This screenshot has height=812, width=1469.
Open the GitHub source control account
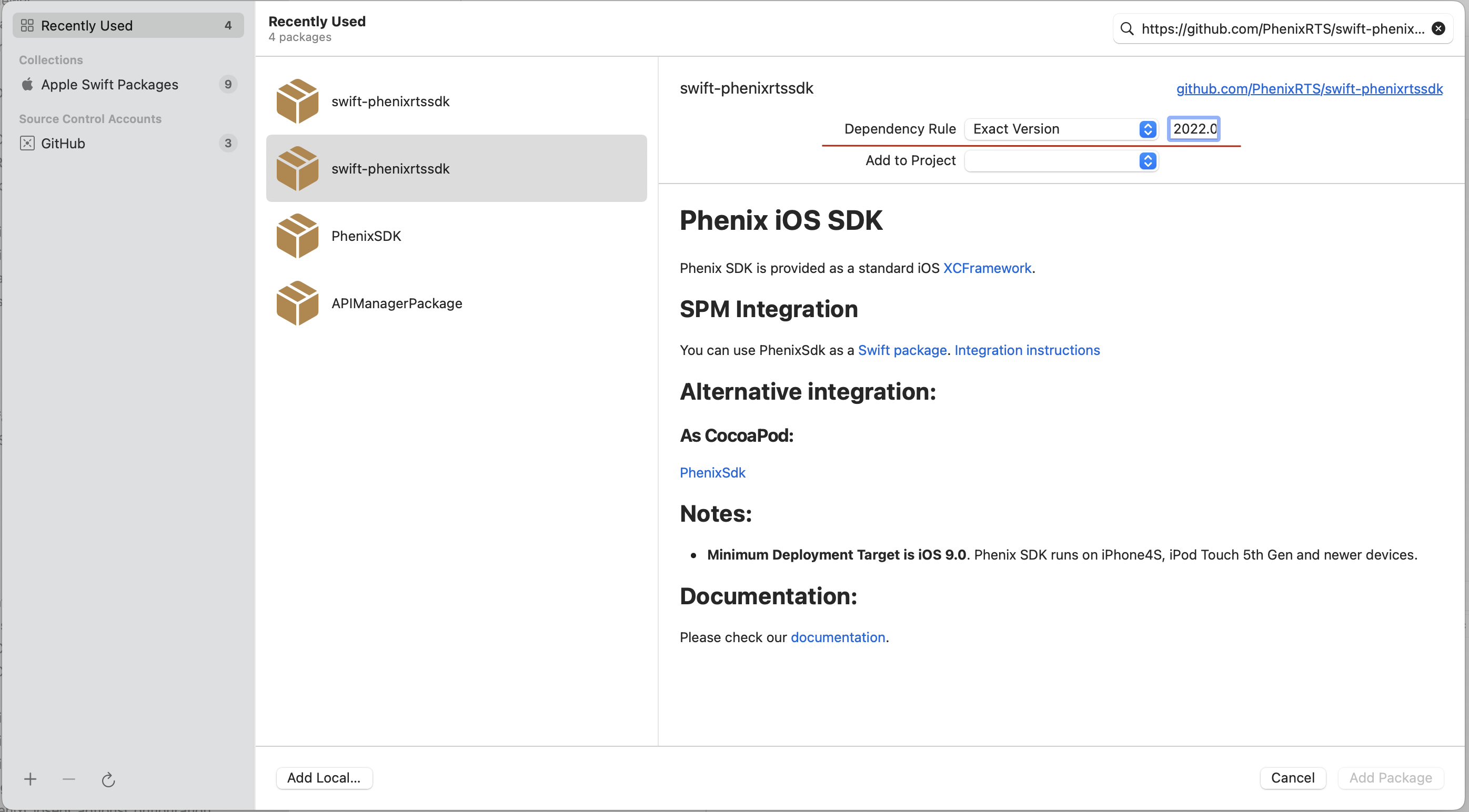(63, 143)
